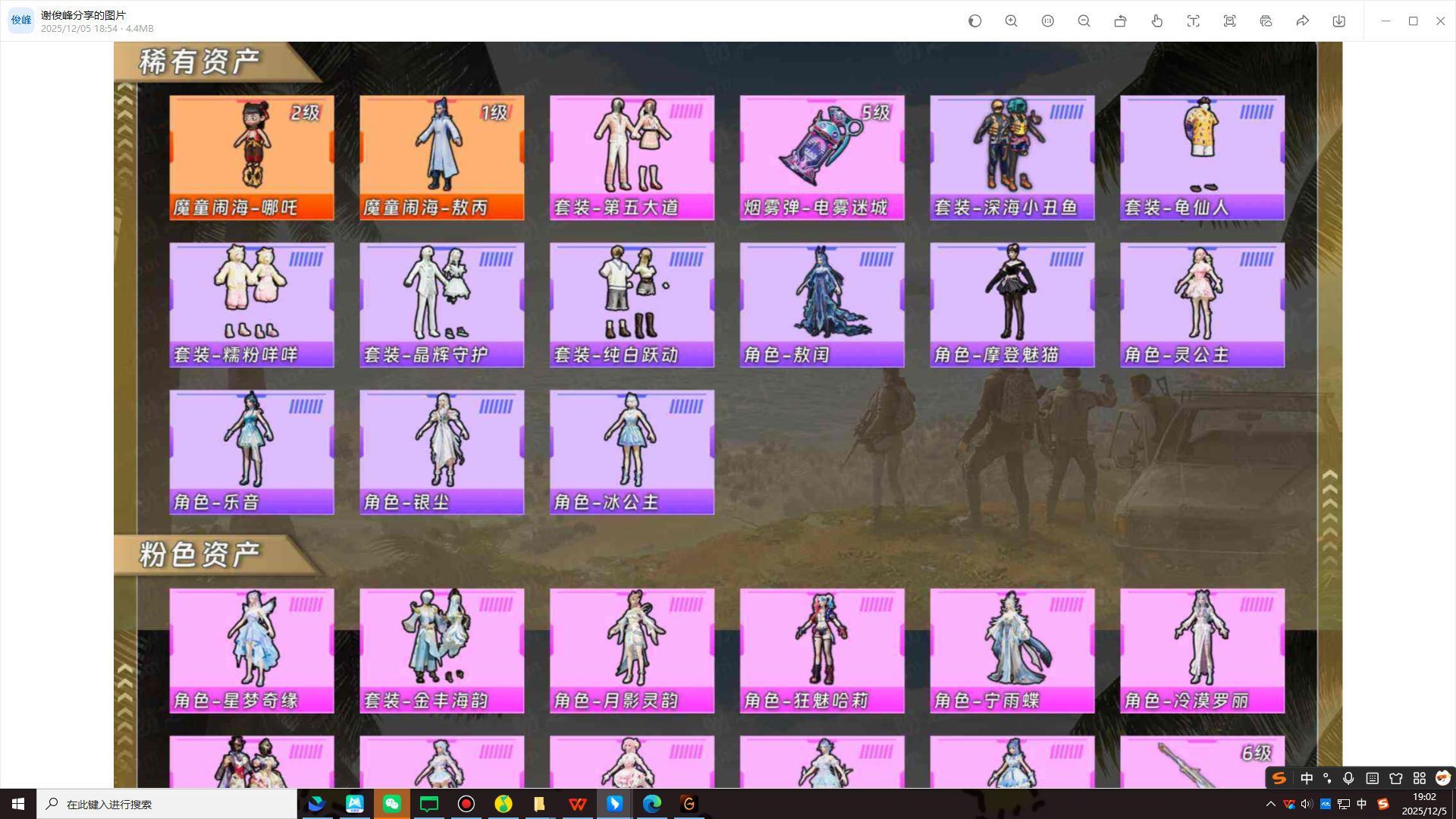Open the 俊峰 sender avatar
The height and width of the screenshot is (819, 1456).
(20, 20)
